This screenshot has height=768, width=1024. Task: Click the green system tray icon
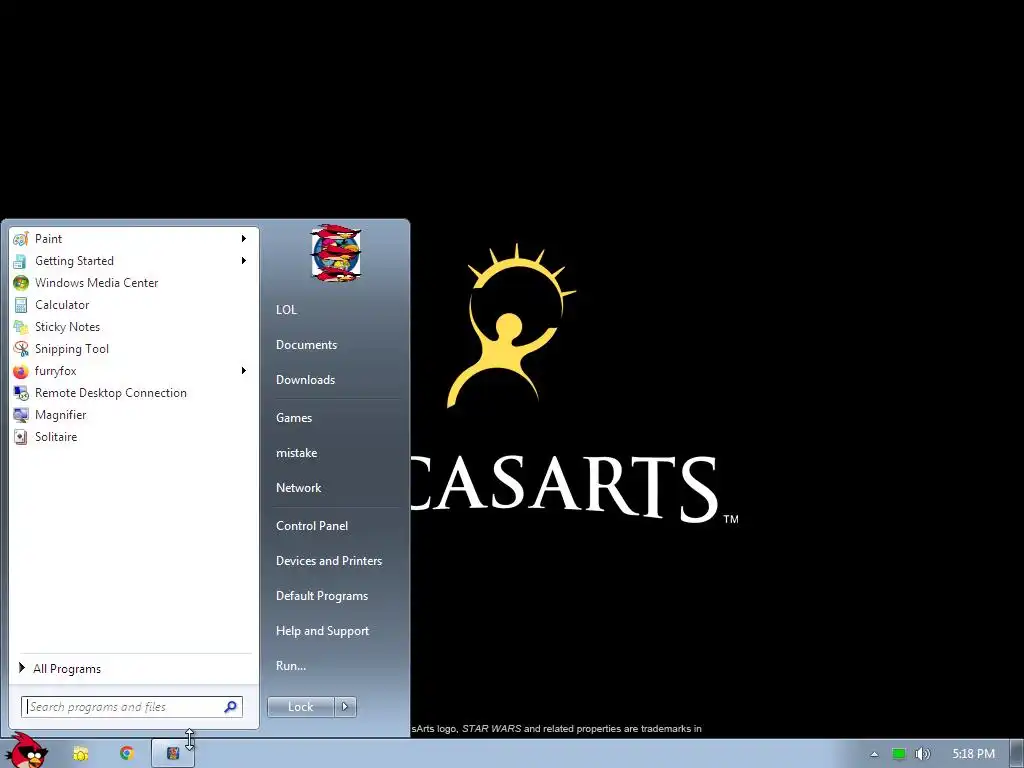(x=899, y=754)
